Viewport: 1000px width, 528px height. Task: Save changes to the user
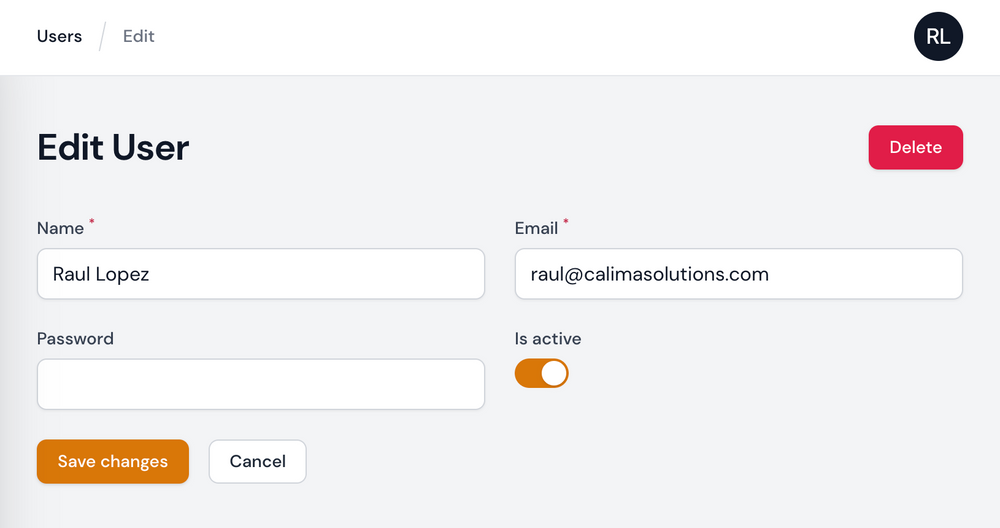click(112, 461)
